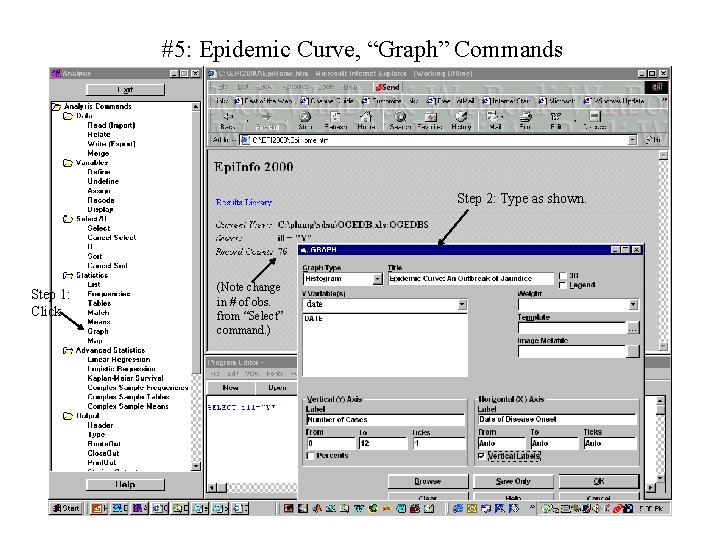
Task: Toggle the Legend checkbox in Graph dialog
Action: [x=562, y=285]
